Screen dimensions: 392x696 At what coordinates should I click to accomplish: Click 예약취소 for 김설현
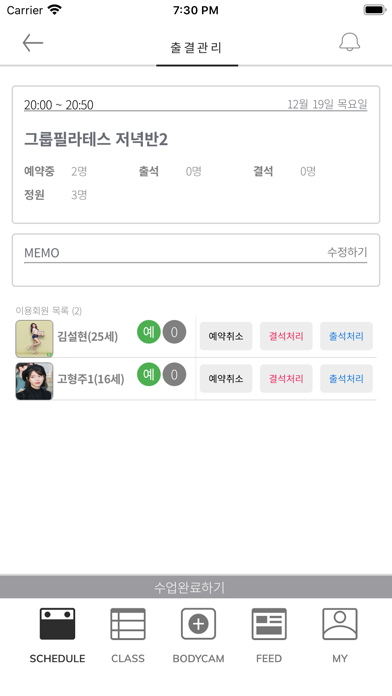[x=226, y=336]
